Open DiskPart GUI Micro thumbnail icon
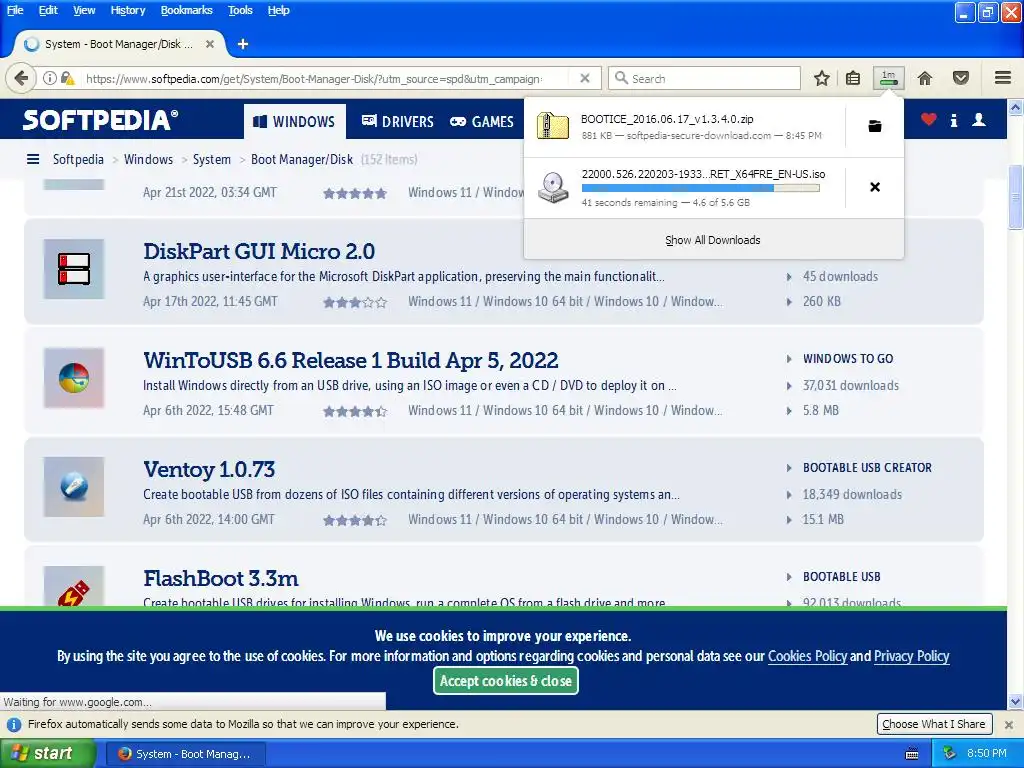This screenshot has height=768, width=1024. tap(74, 269)
